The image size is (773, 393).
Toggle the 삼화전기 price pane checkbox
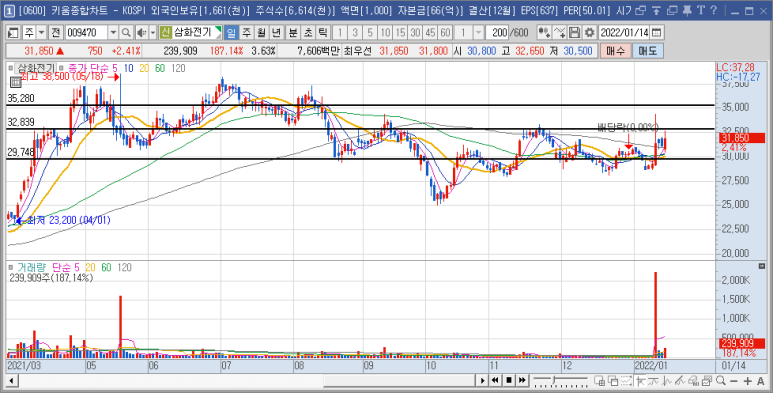point(10,69)
